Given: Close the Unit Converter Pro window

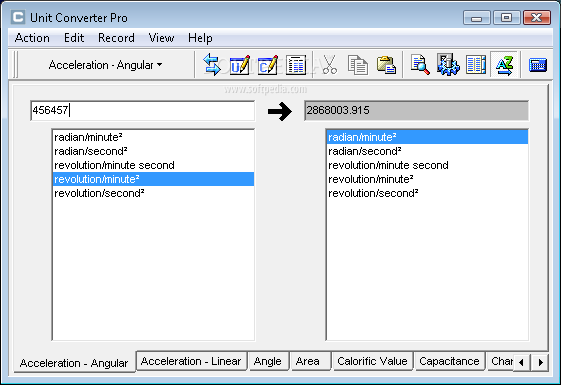Looking at the screenshot, I should (x=536, y=17).
